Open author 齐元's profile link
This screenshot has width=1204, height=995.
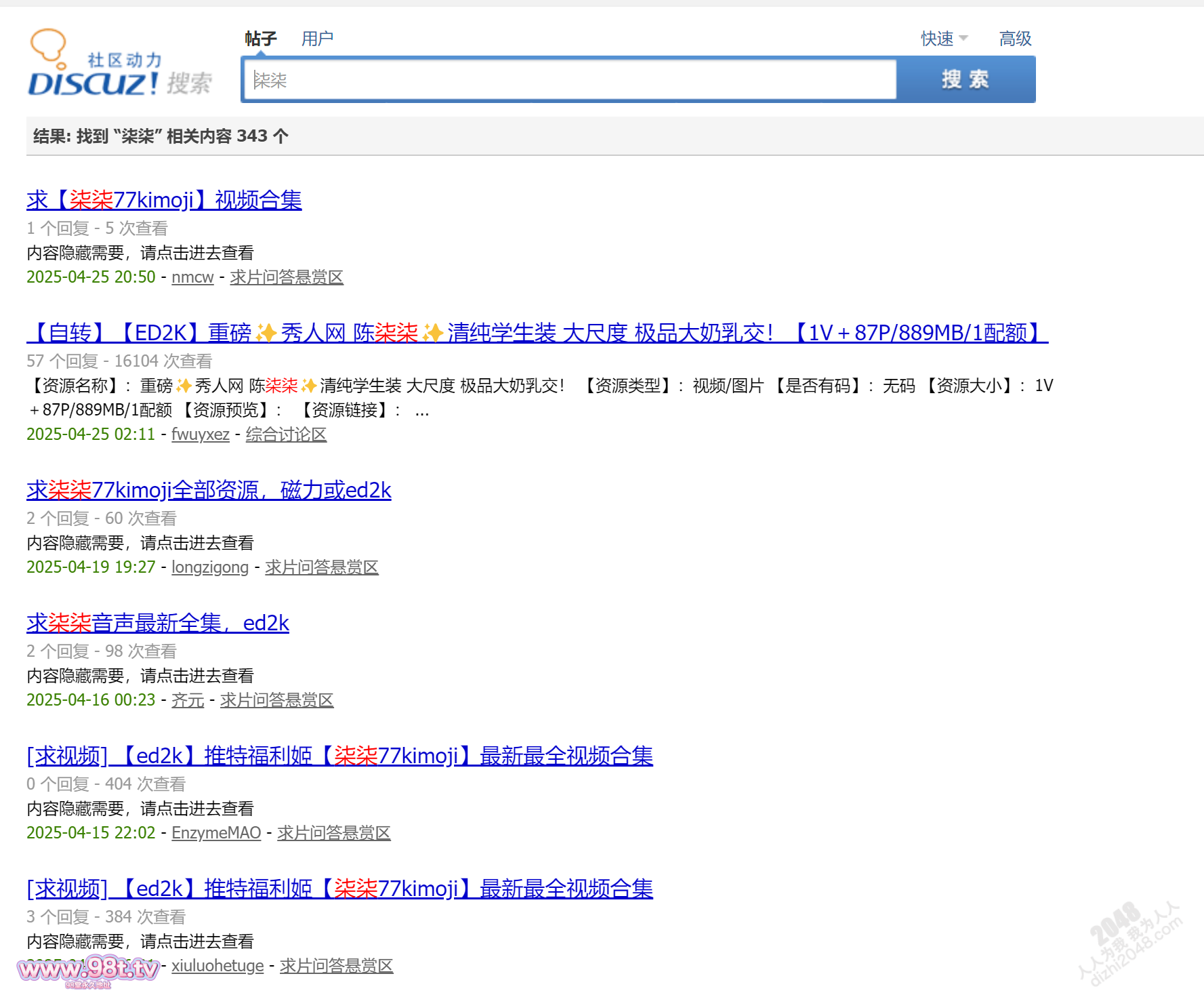188,700
